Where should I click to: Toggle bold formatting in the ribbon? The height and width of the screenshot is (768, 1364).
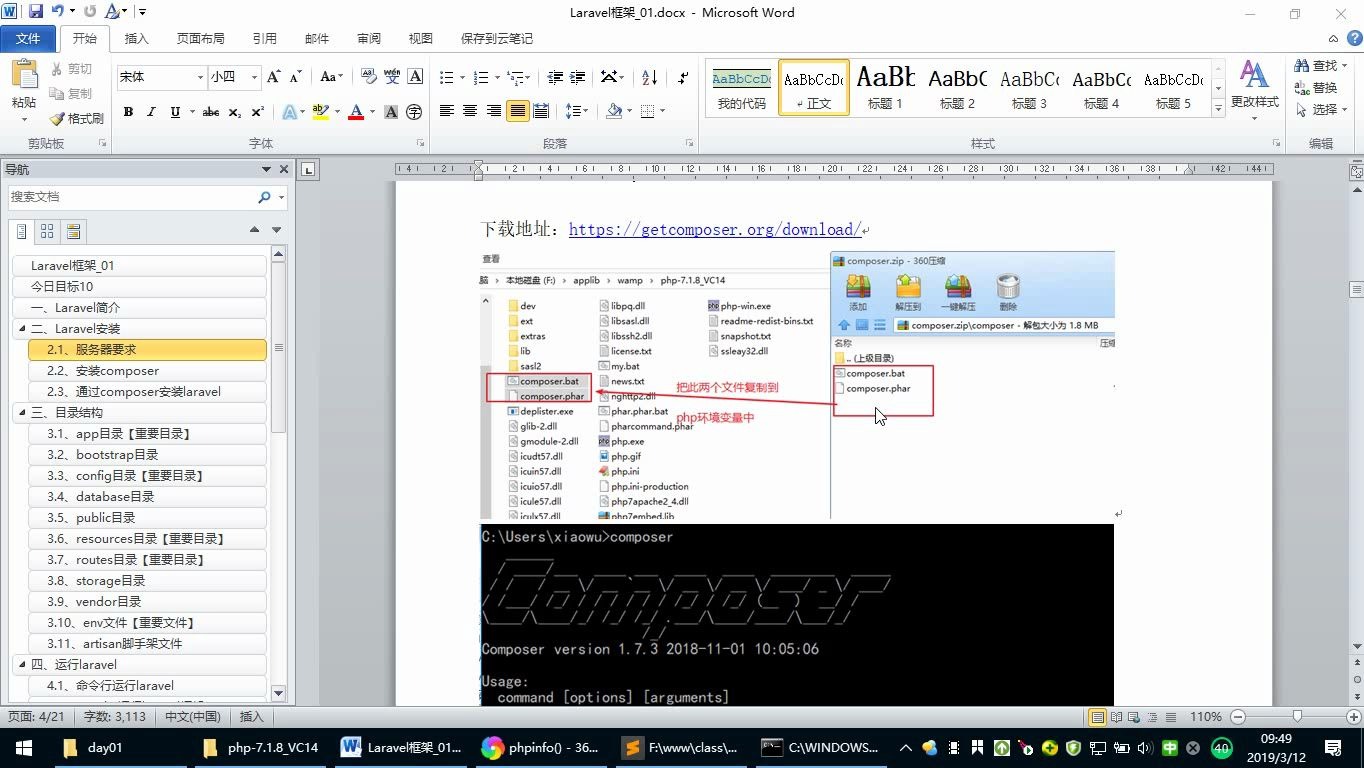coord(128,112)
